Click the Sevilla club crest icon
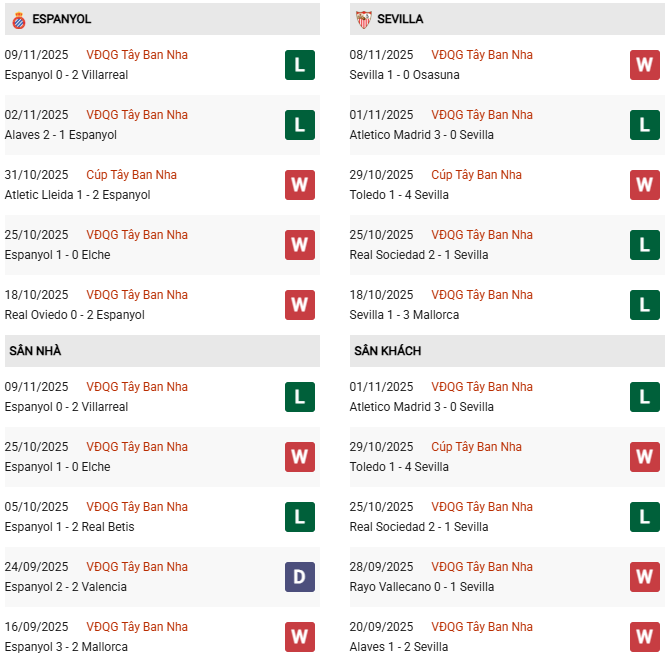 [x=363, y=19]
